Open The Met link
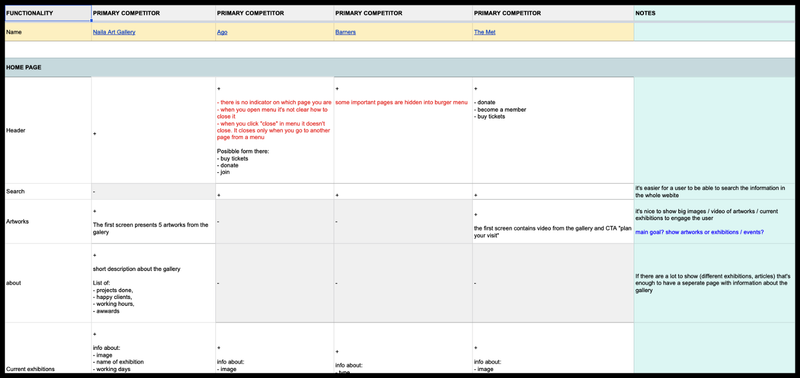This screenshot has width=800, height=378. click(484, 32)
